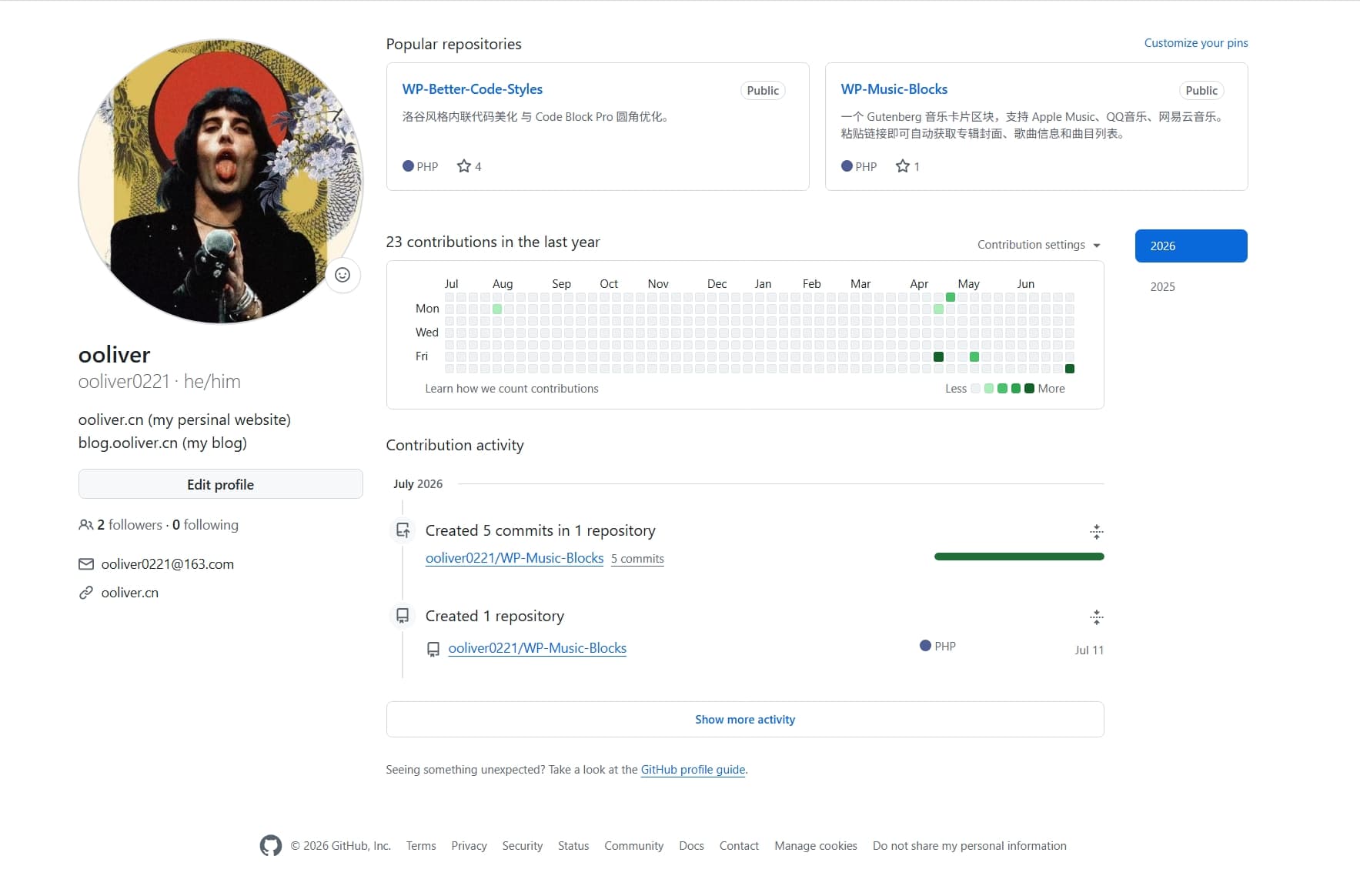
Task: Click the GitHub Octocat logo in footer
Action: pyautogui.click(x=271, y=845)
